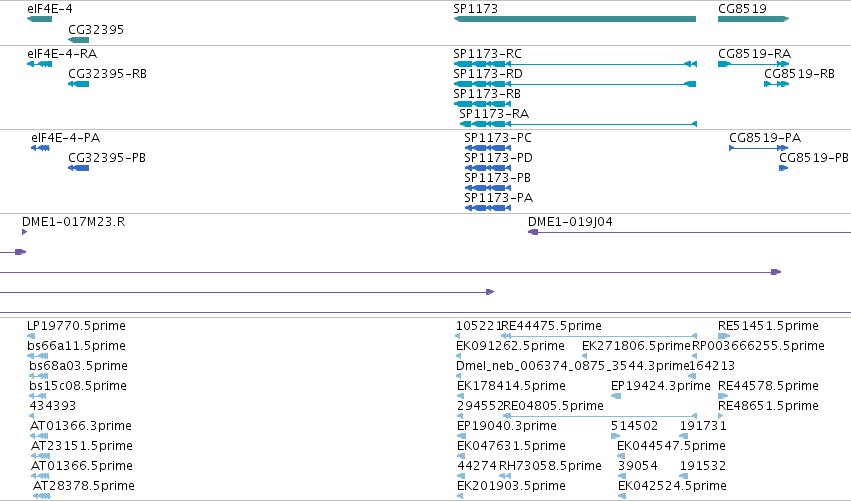Click EST RE51451.5prime
Image resolution: width=851 pixels, height=501 pixels.
coord(724,336)
